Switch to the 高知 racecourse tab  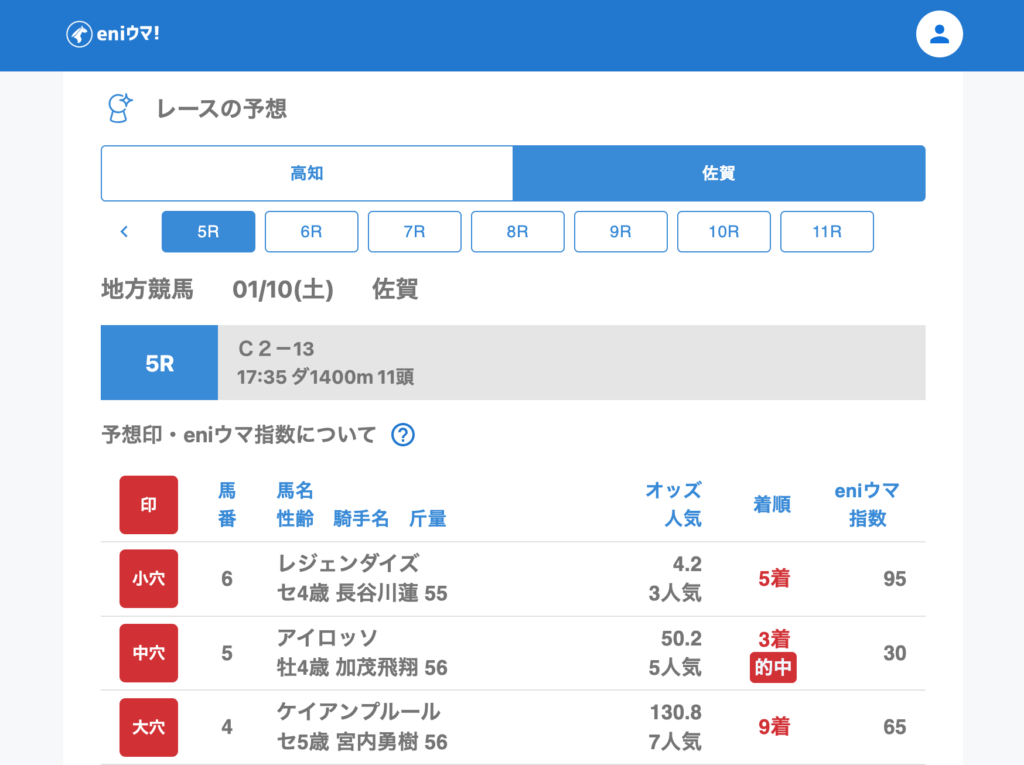[x=307, y=174]
